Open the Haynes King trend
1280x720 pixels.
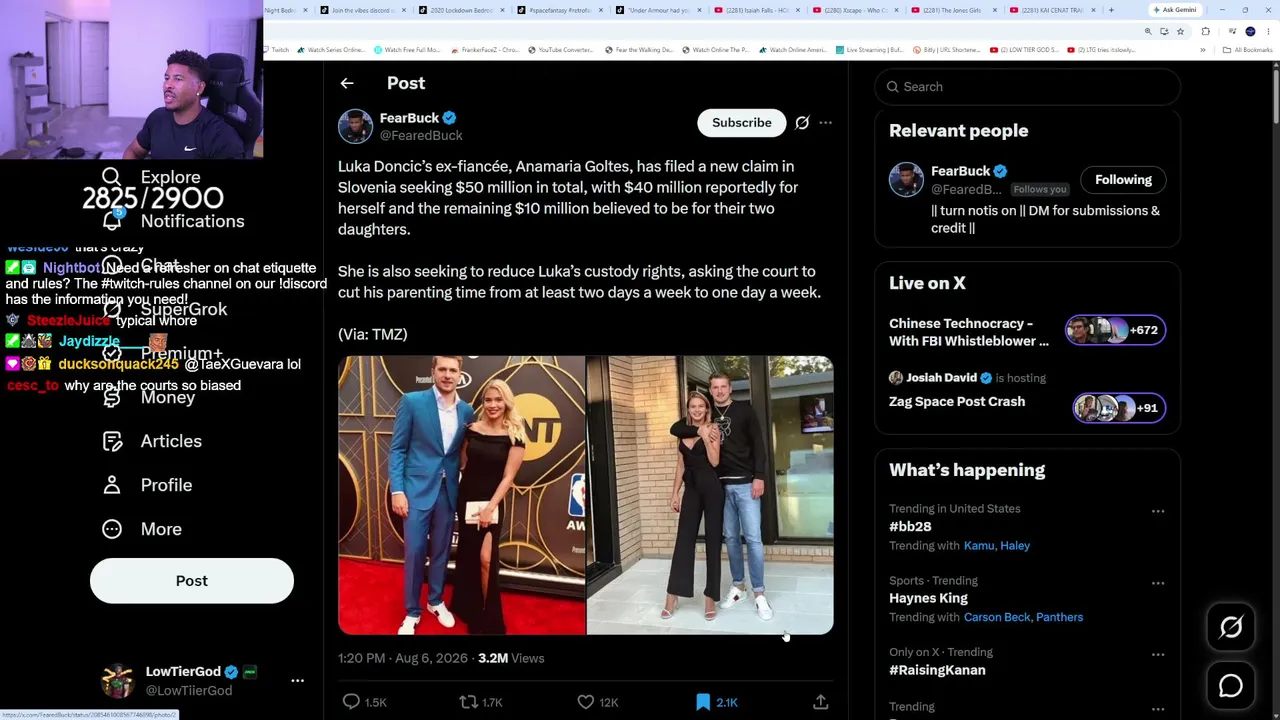(x=928, y=599)
